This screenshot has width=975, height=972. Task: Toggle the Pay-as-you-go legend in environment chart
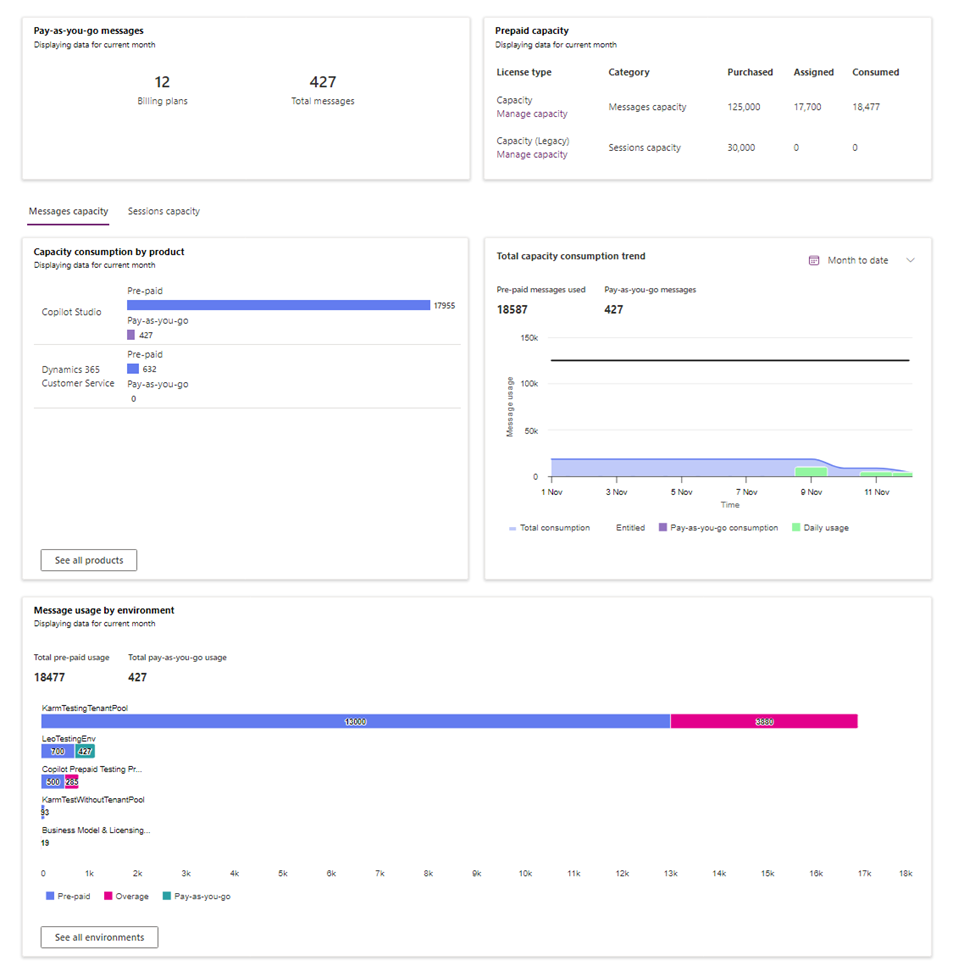point(196,896)
